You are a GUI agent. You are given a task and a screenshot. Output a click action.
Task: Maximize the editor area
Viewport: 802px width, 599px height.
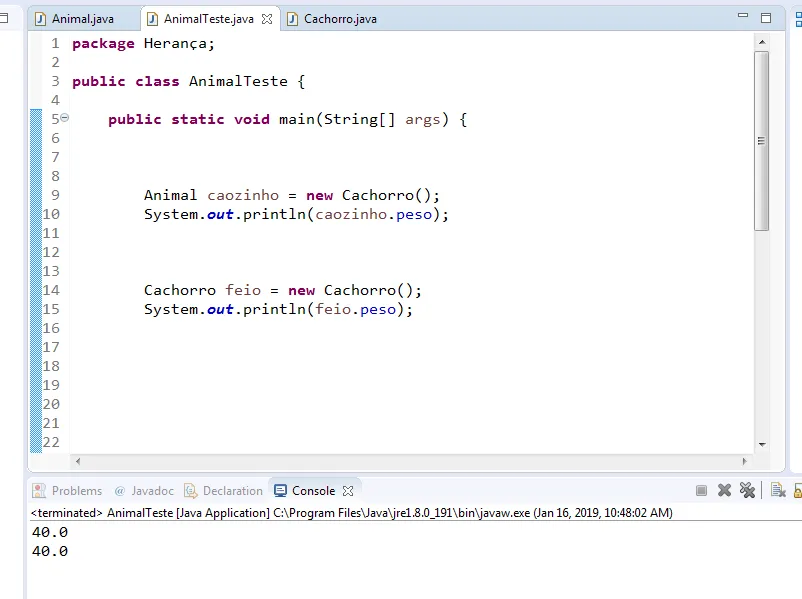tap(766, 18)
